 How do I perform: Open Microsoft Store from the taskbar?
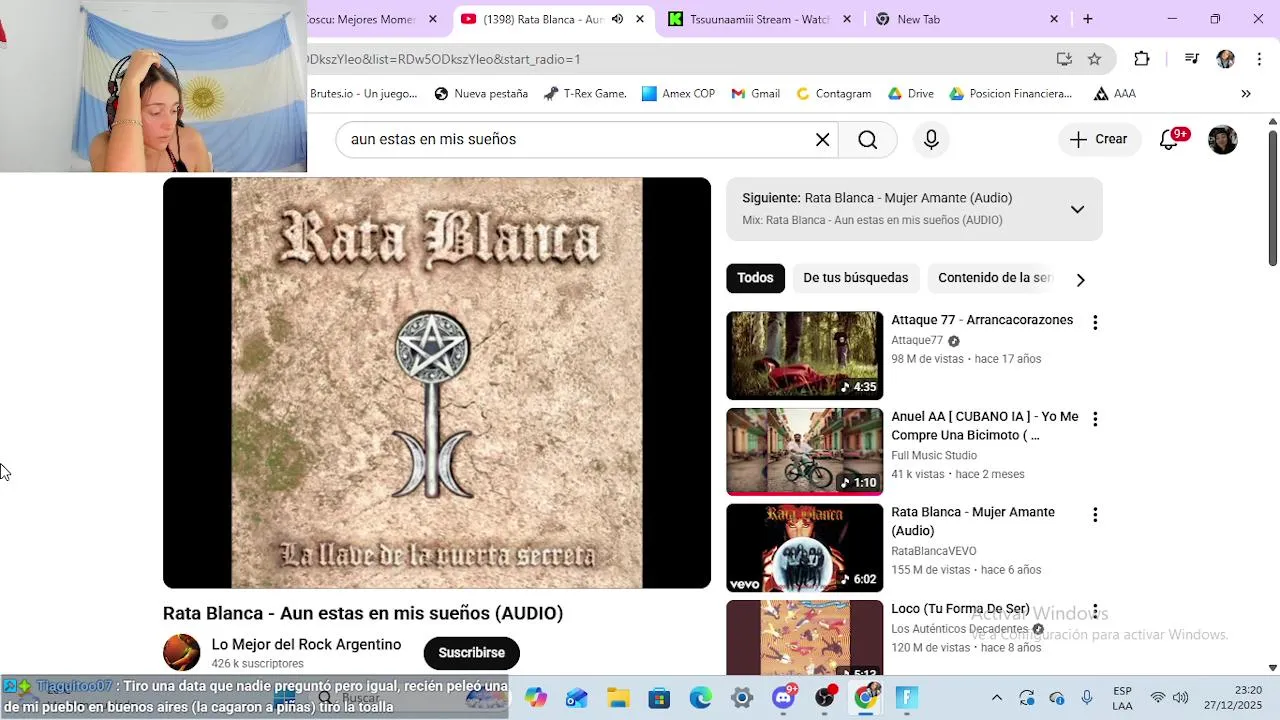click(659, 698)
